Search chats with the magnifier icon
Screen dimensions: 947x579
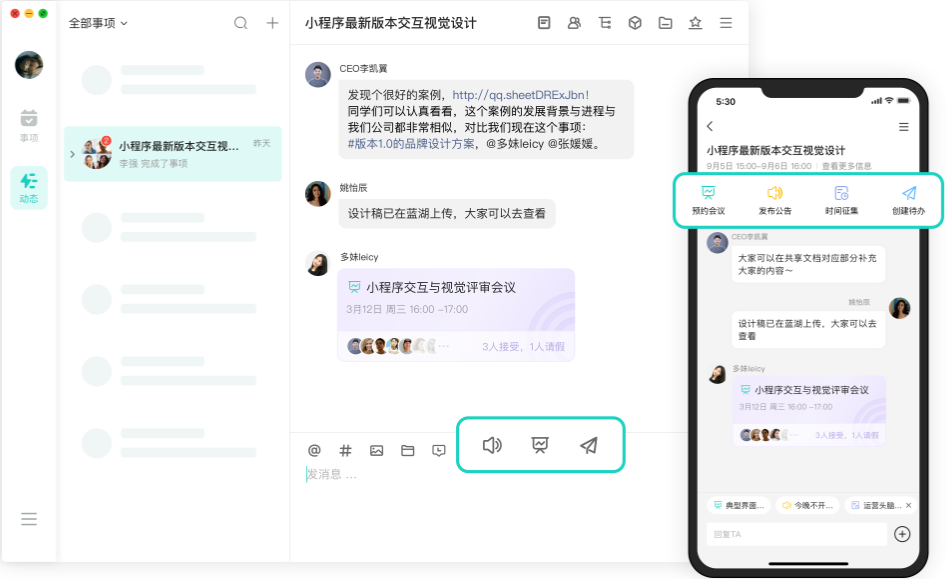[240, 22]
